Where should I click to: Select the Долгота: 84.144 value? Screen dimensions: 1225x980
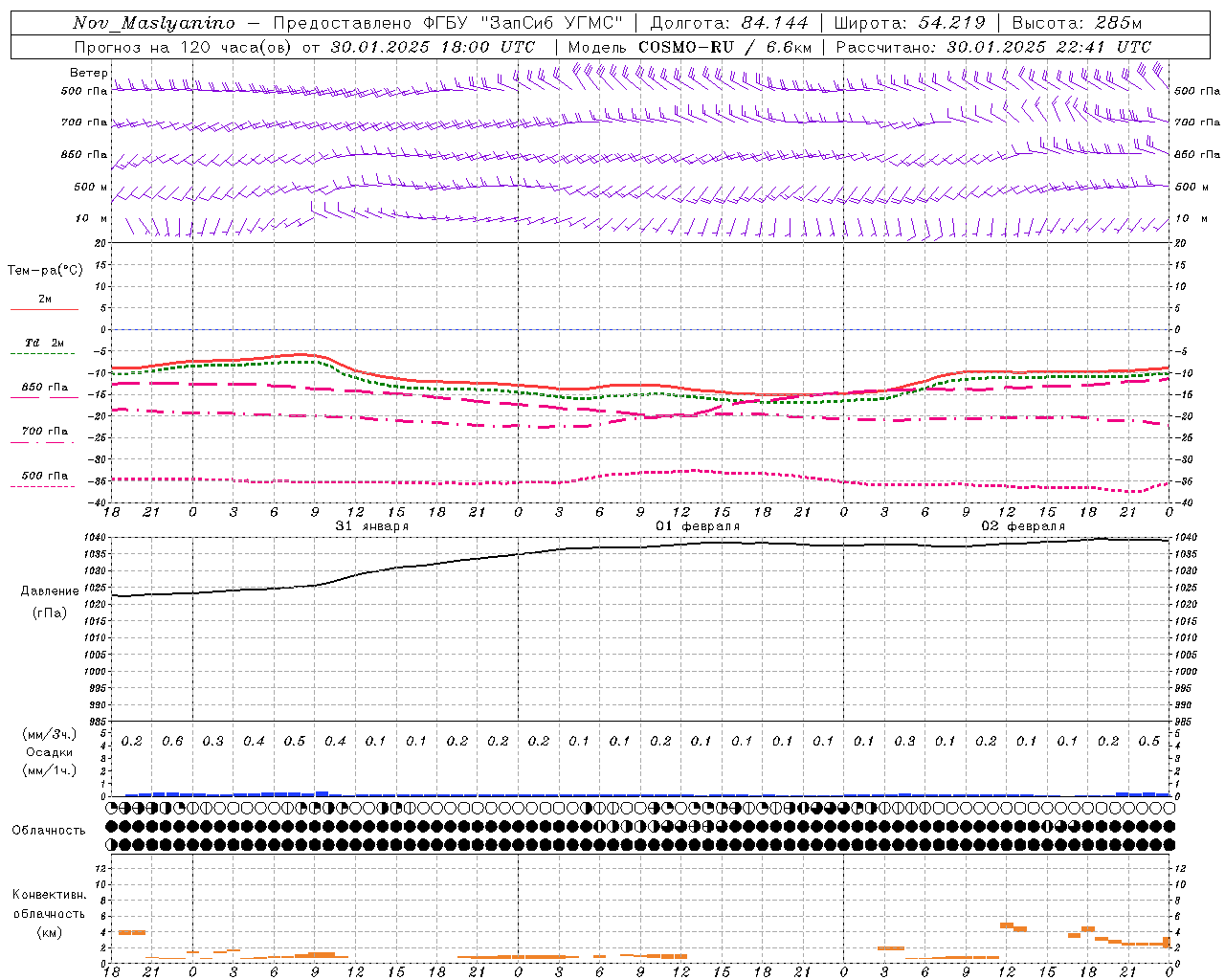coord(729,23)
